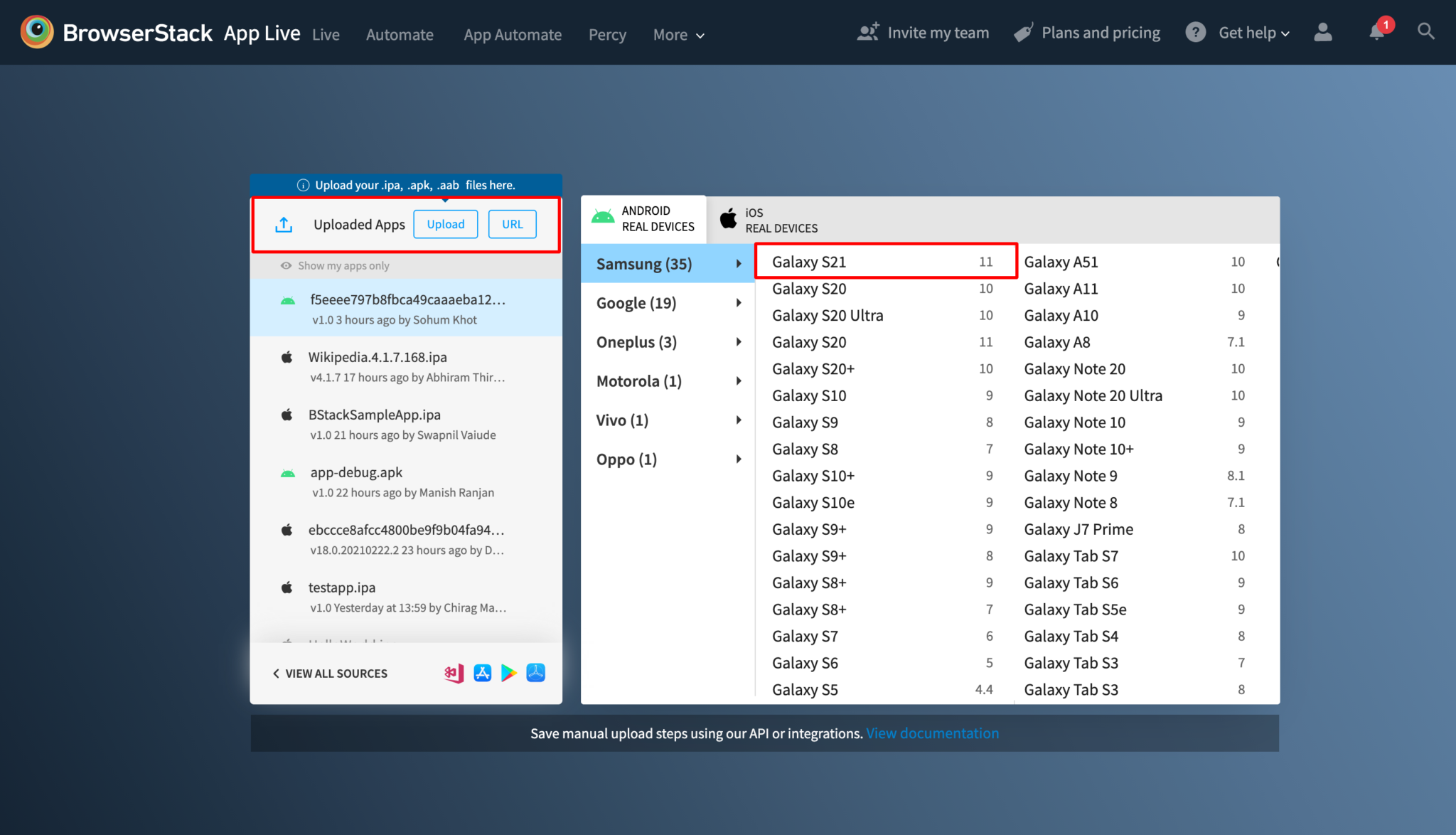Open the notifications bell
Screen dimensions: 1456x835
coord(1377,32)
